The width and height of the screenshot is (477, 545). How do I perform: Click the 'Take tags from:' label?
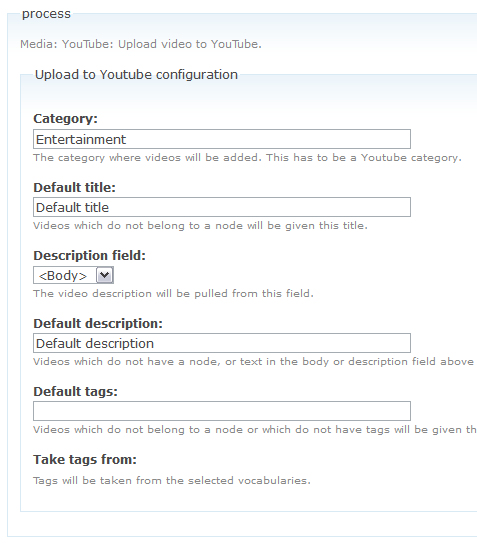pos(85,459)
